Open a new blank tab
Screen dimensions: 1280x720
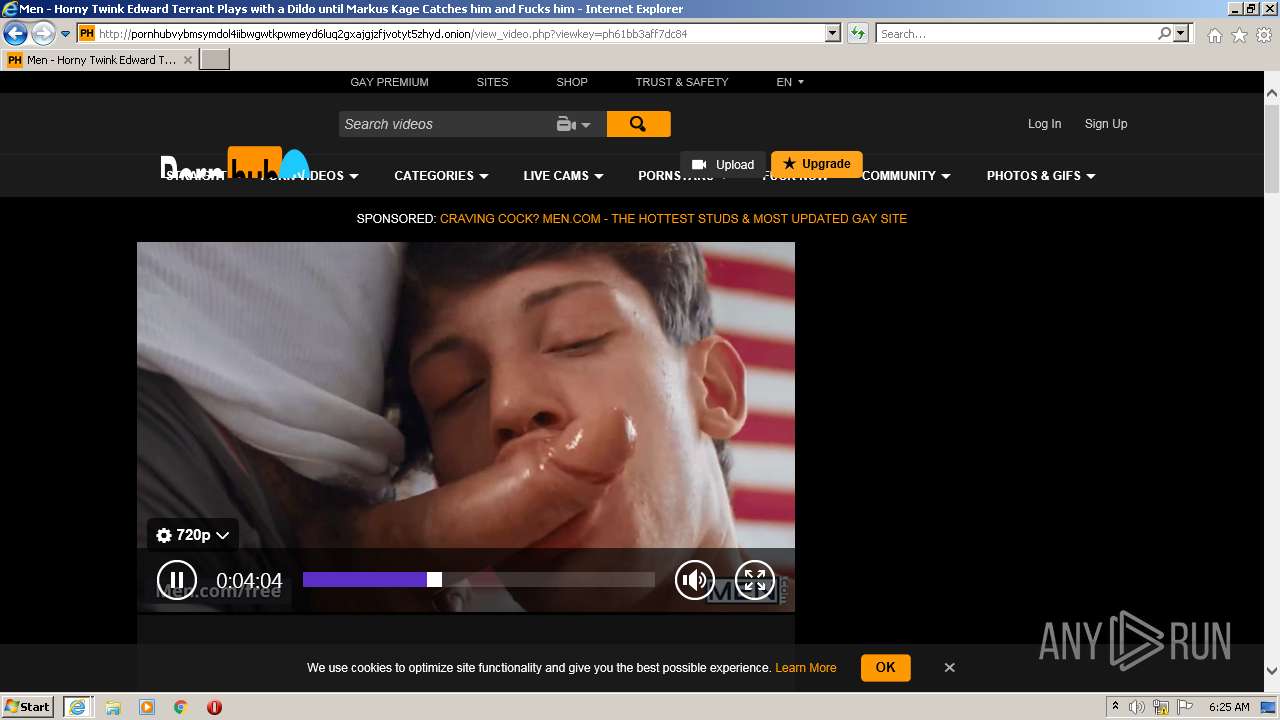[215, 59]
